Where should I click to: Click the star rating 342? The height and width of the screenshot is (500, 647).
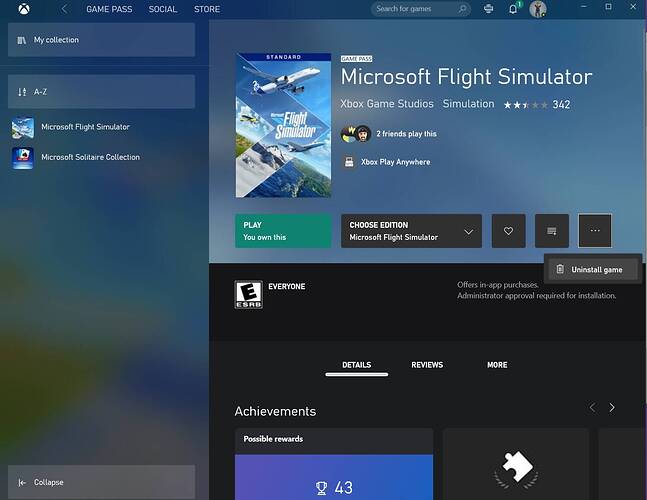tap(536, 105)
